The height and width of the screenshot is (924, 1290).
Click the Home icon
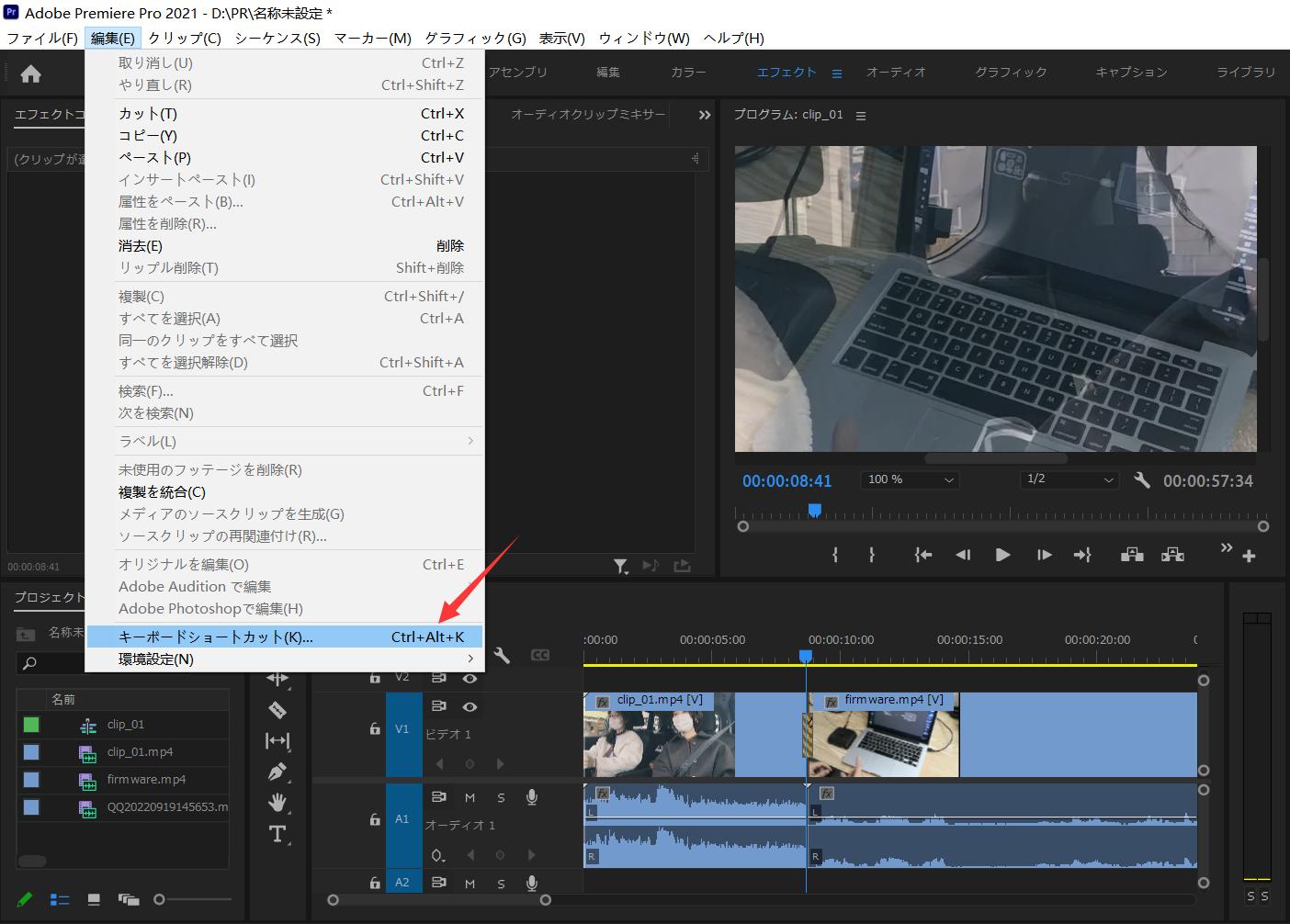[x=30, y=73]
